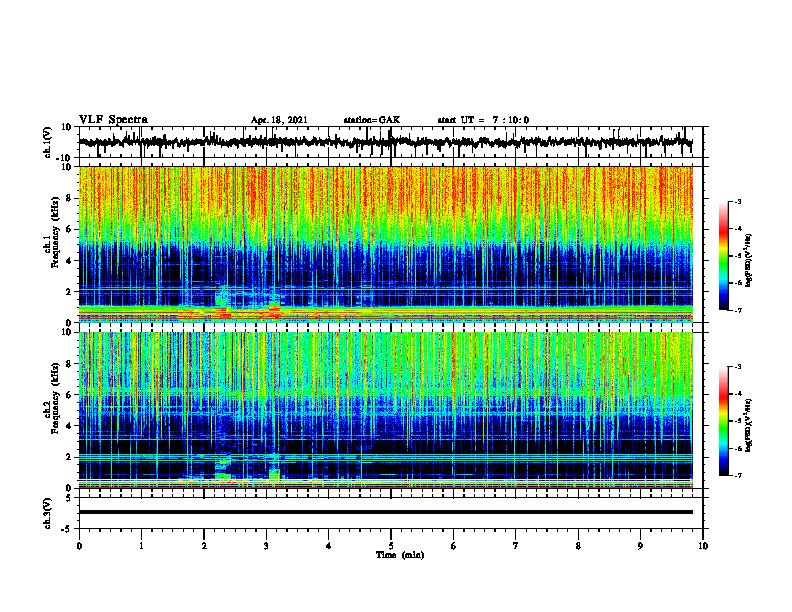
Task: Click the "1" tick on Time axis
Action: pyautogui.click(x=141, y=546)
